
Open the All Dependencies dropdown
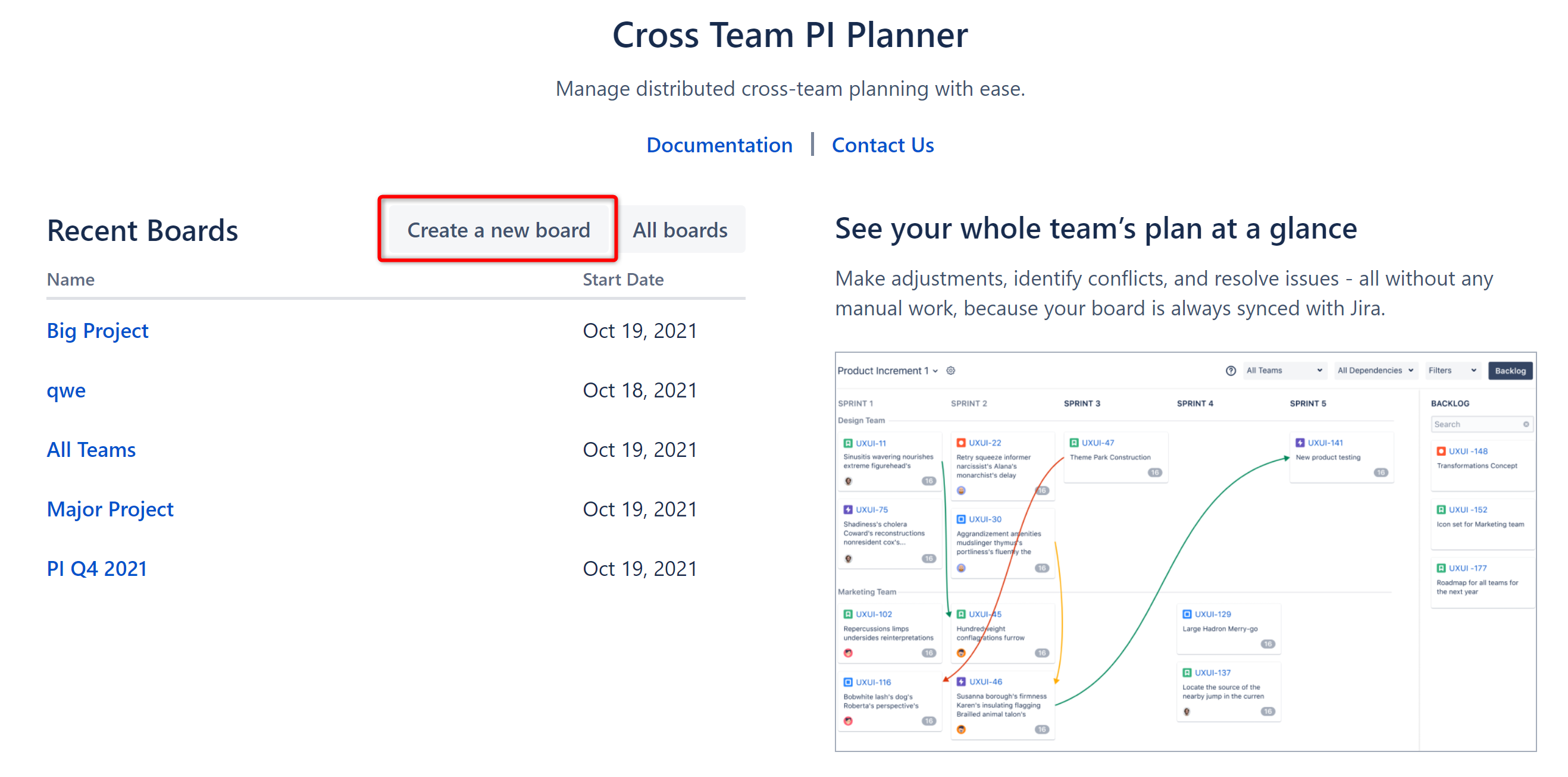[1376, 371]
